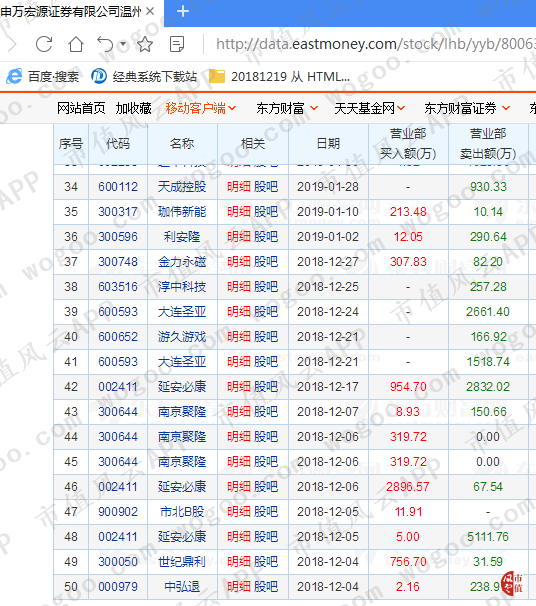Close the 申万宏源证券 browser tab
The width and height of the screenshot is (536, 606).
150,12
